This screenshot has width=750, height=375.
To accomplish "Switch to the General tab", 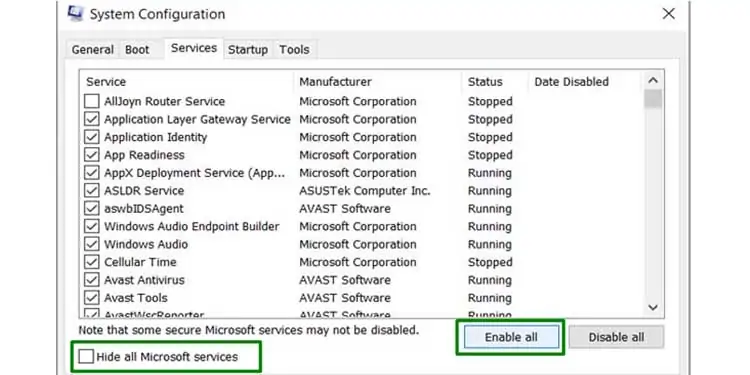I will [x=93, y=50].
